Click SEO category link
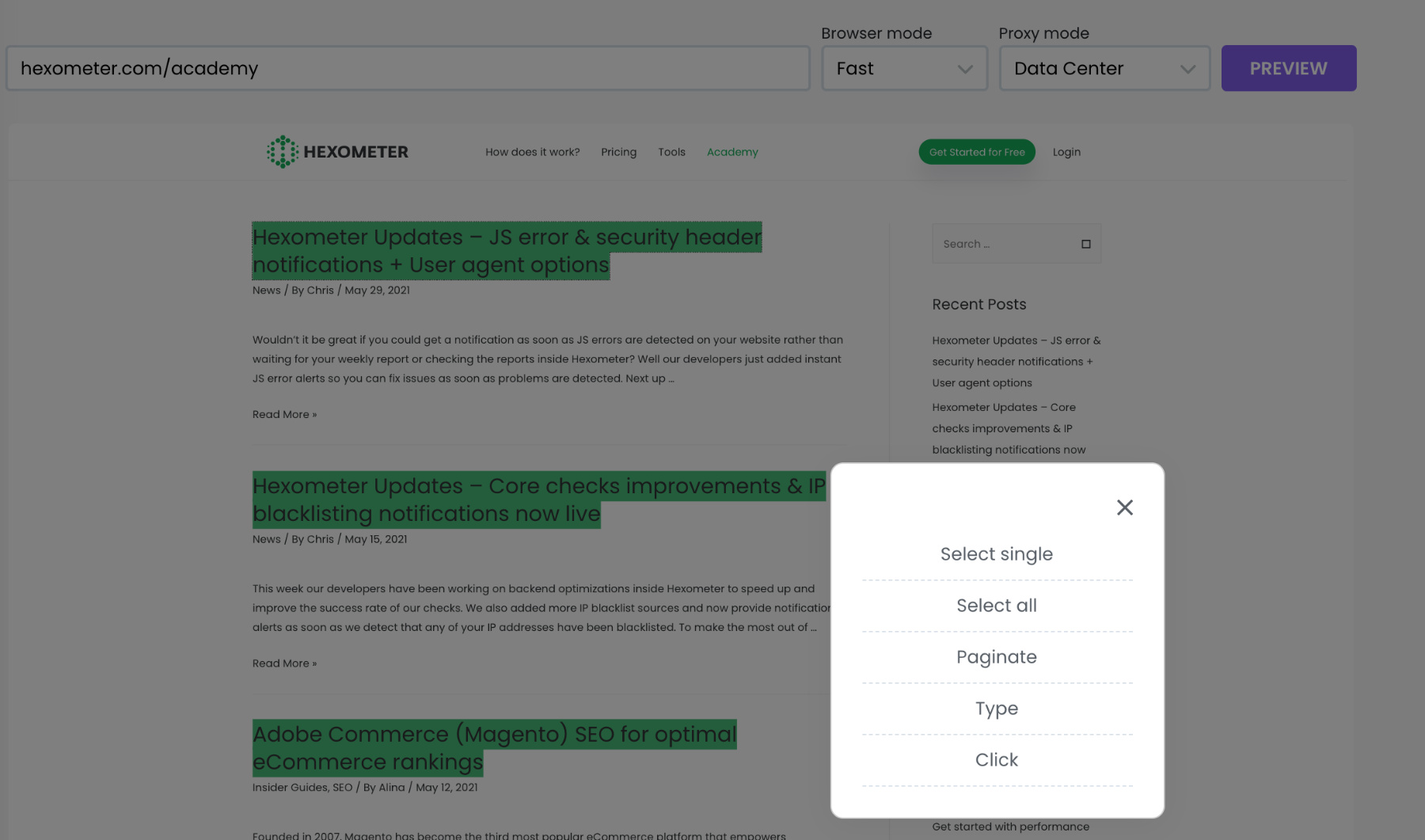Screen dimensions: 1425x840 343,788
